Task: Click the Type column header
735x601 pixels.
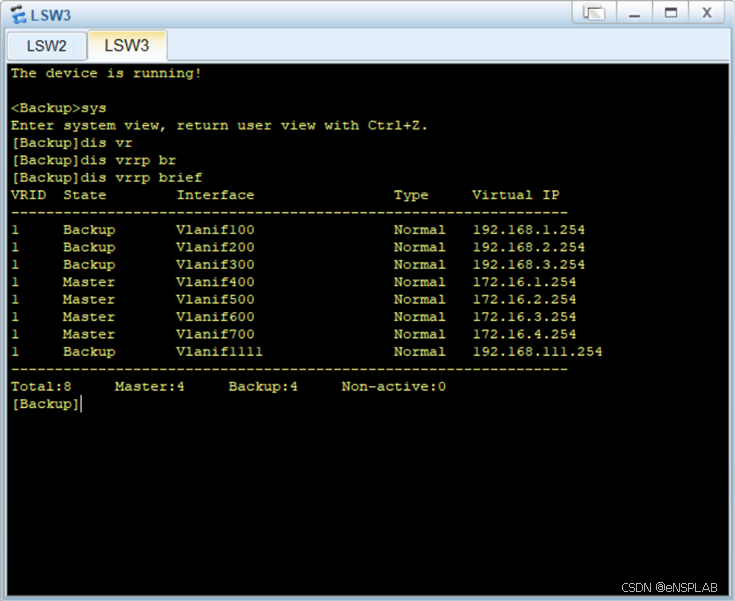Action: (411, 195)
